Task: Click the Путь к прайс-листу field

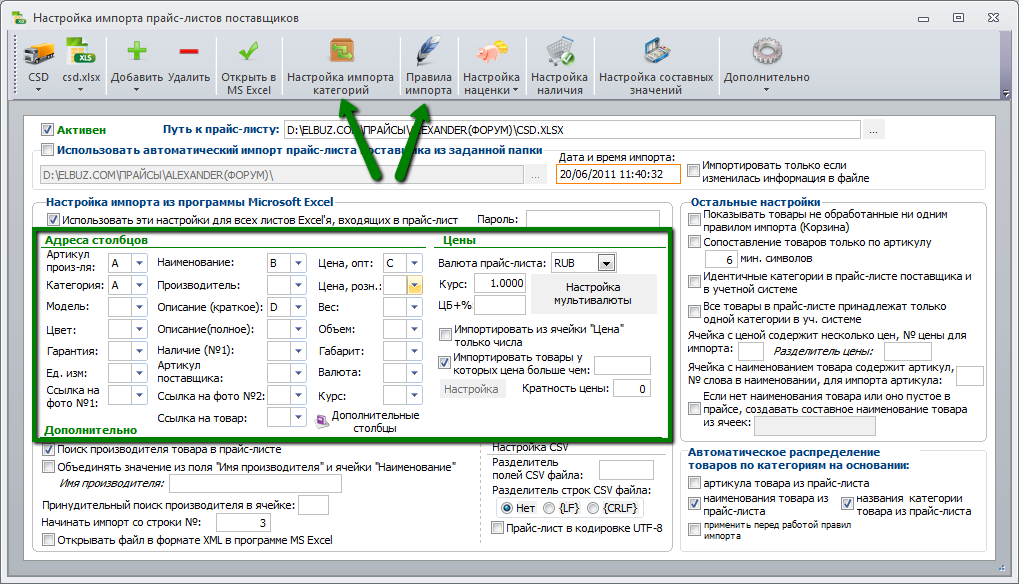Action: pos(573,130)
